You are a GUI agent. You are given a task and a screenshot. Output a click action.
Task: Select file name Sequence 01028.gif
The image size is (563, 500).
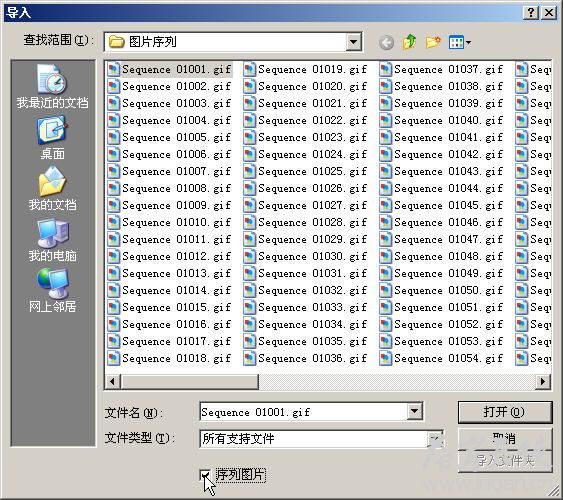tap(312, 222)
